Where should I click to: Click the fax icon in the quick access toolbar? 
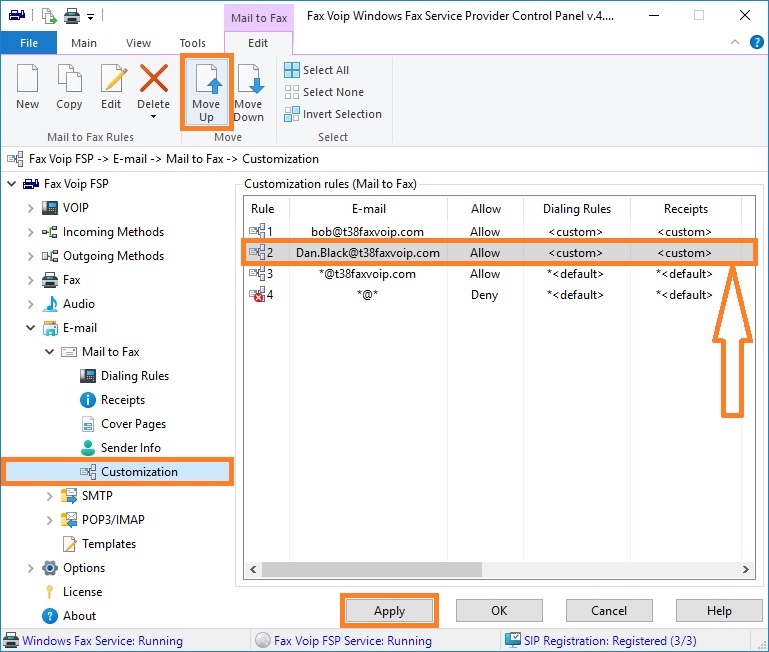(x=17, y=15)
